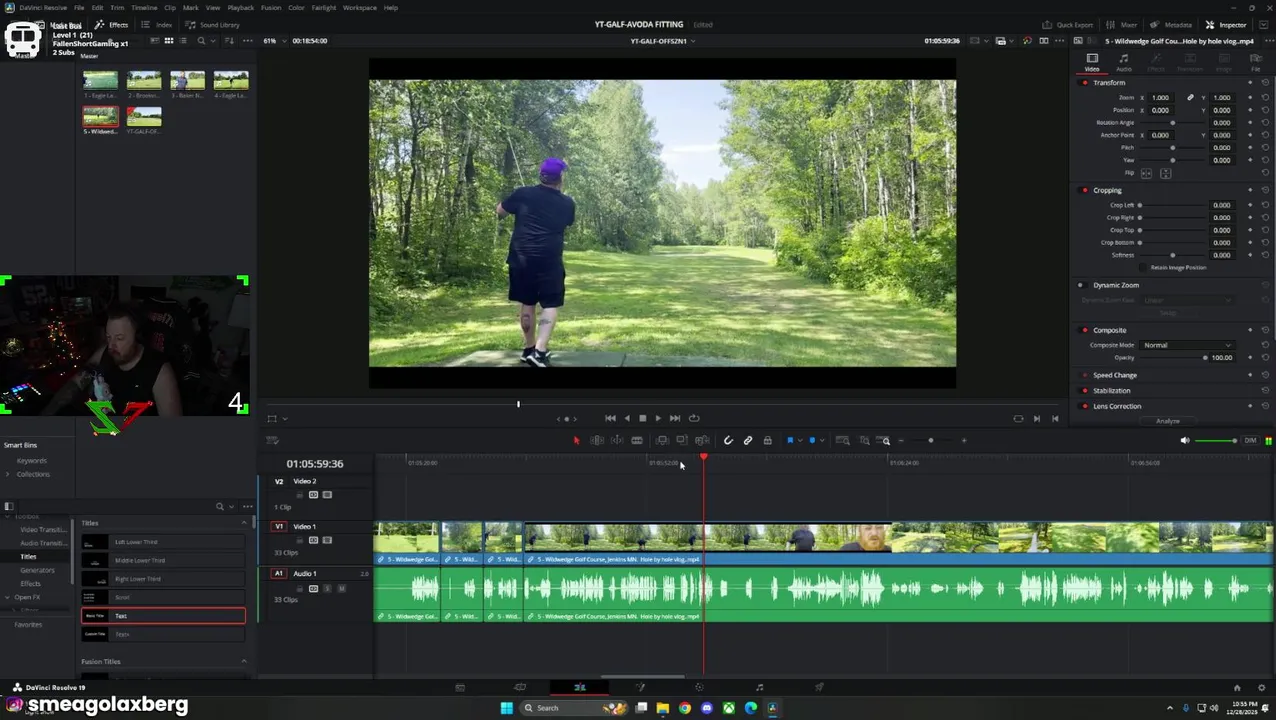Click the Replace Clip edit icon

click(702, 440)
